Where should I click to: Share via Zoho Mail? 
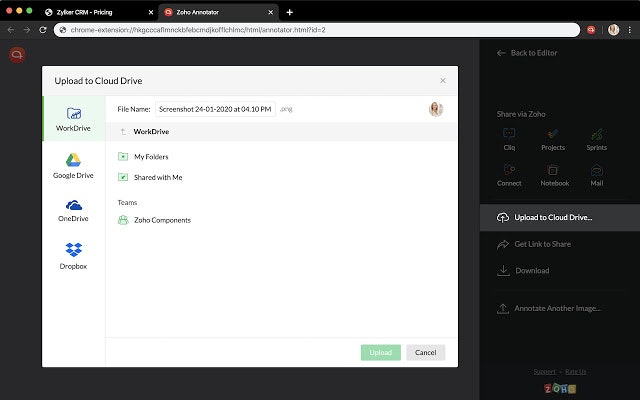point(596,175)
